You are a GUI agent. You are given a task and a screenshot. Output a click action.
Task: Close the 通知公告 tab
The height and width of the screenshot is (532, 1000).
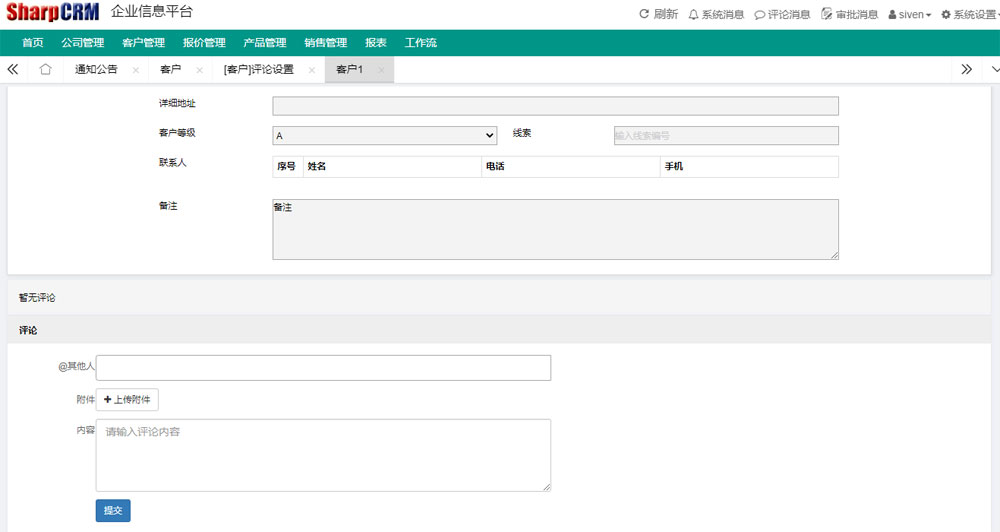(x=135, y=70)
